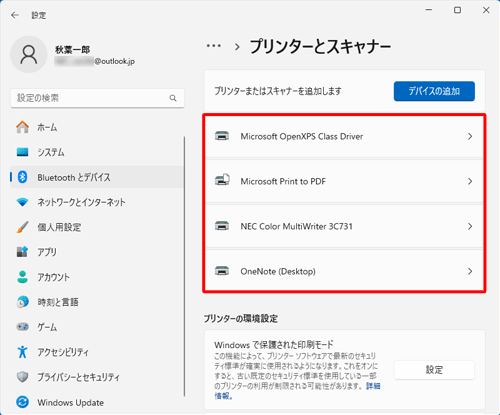Open アプリ via its apps icon

pos(22,252)
